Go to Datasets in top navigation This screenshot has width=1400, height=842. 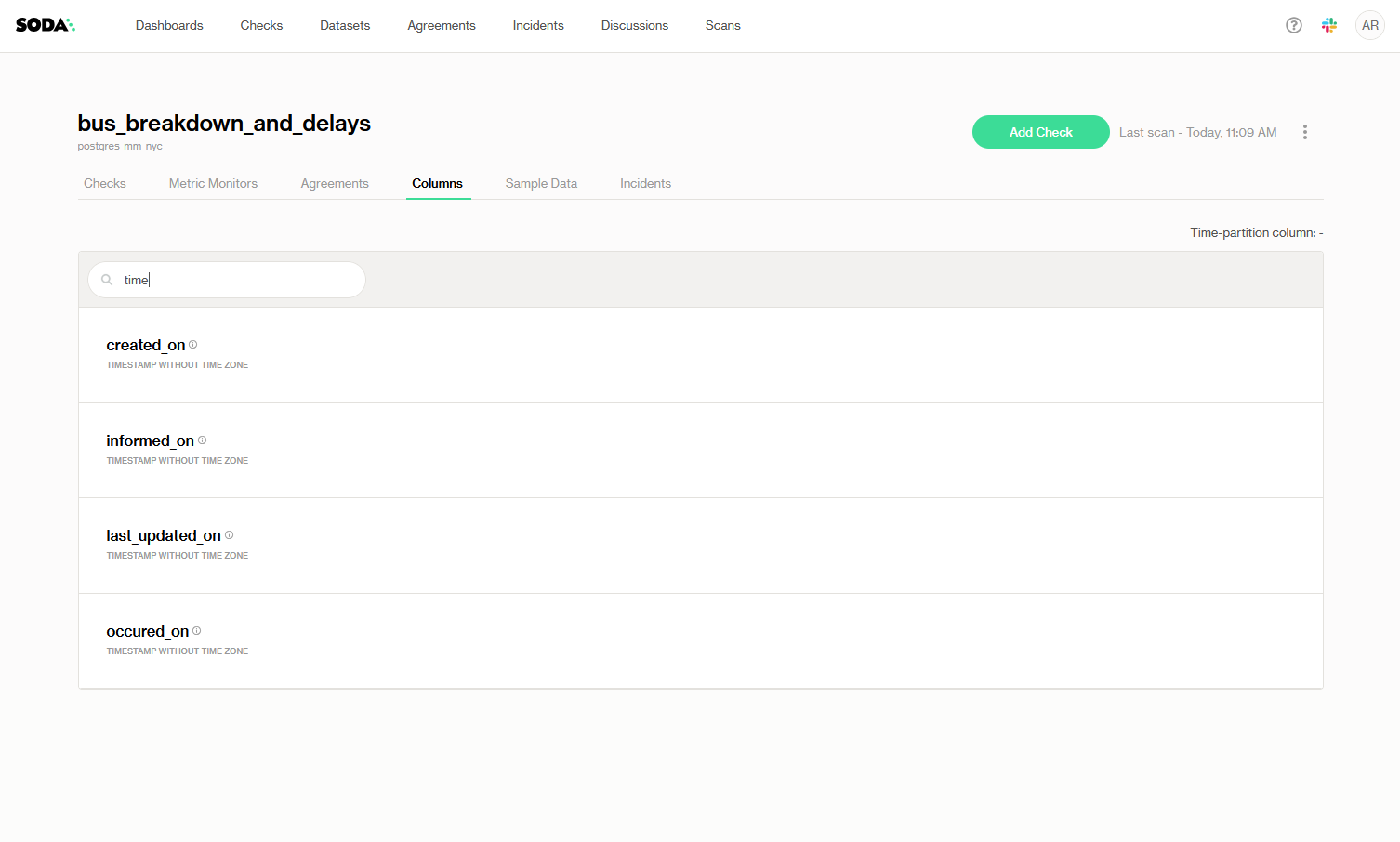click(345, 25)
